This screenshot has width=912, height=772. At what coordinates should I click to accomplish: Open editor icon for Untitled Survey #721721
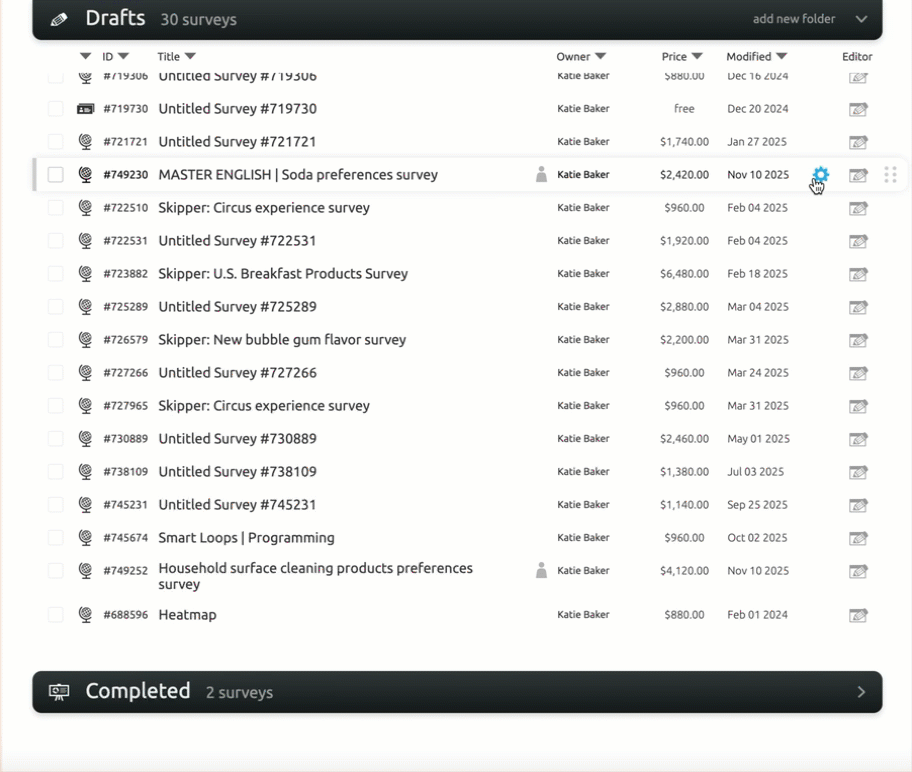tap(858, 142)
